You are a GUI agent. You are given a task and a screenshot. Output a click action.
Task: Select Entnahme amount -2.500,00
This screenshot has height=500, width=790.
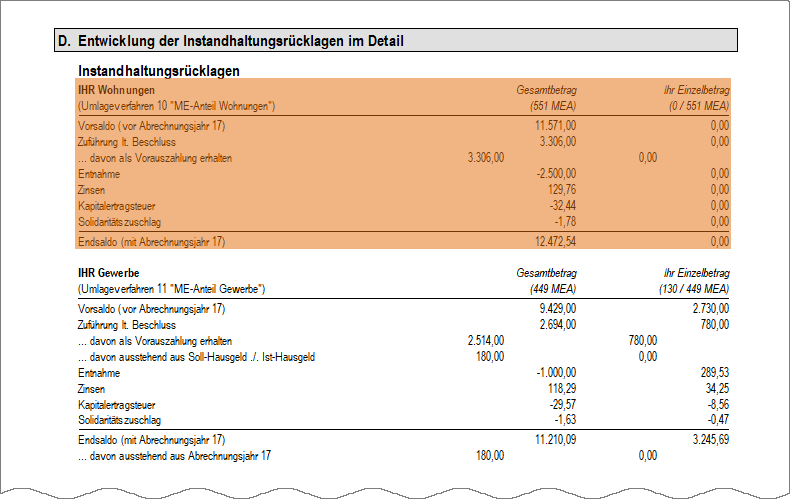tap(556, 173)
